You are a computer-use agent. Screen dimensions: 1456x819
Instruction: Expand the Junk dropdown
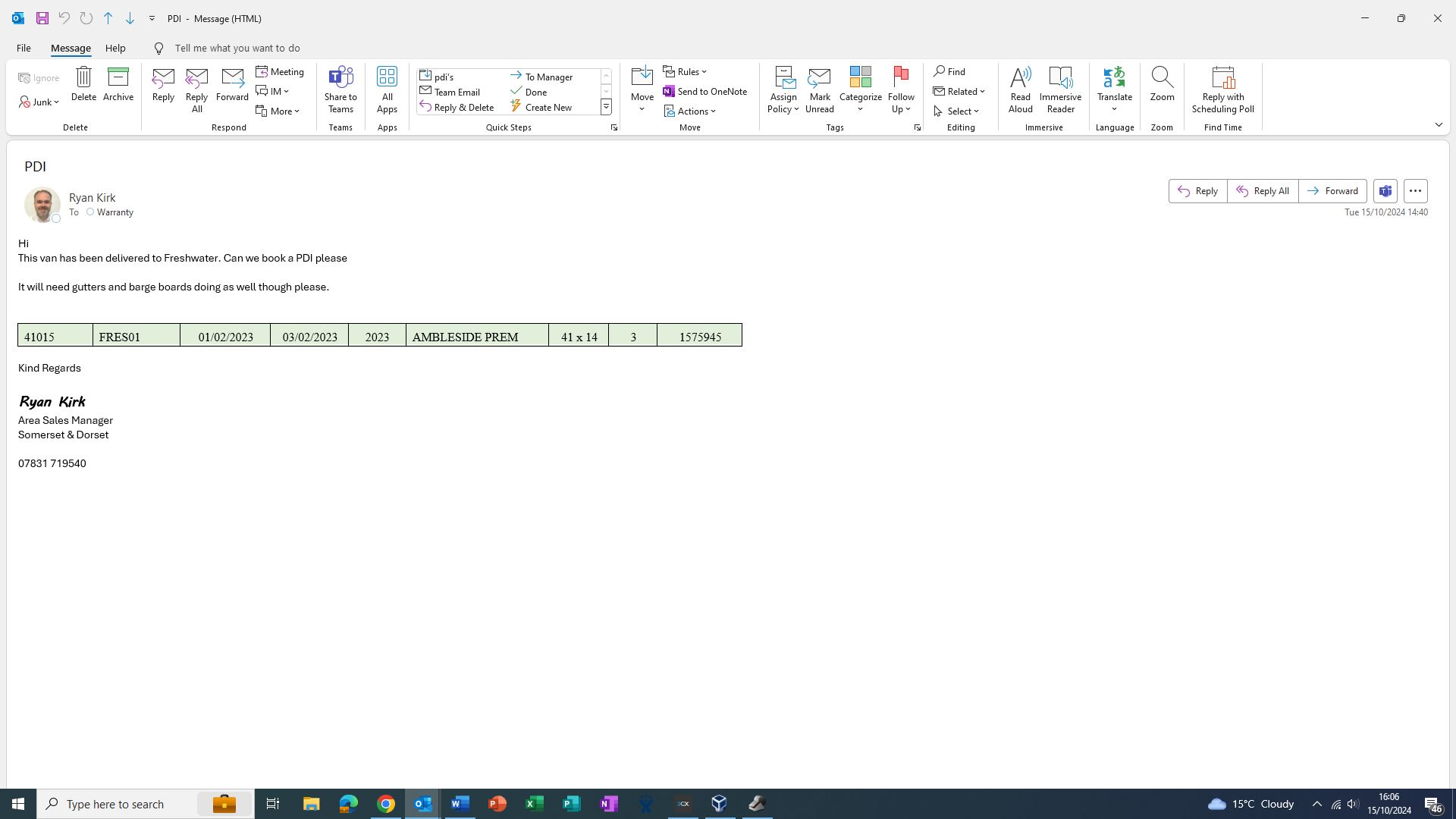point(39,102)
